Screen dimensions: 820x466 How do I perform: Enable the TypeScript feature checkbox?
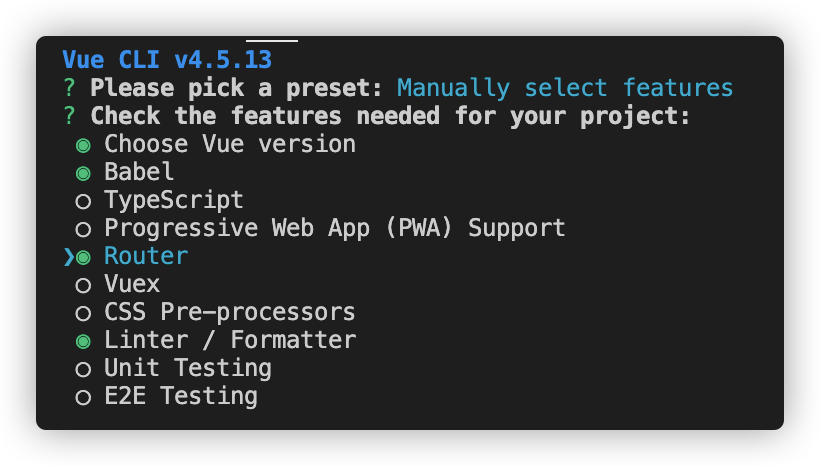pyautogui.click(x=83, y=201)
